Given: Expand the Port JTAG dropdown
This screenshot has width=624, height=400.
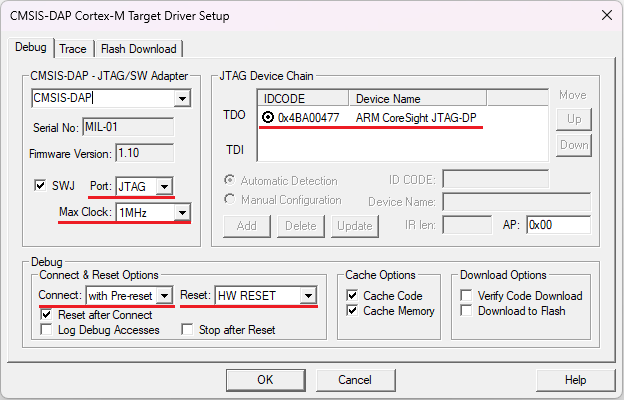Looking at the screenshot, I should pyautogui.click(x=164, y=186).
